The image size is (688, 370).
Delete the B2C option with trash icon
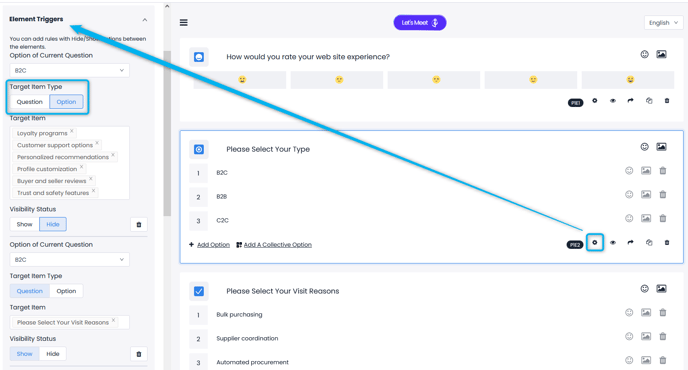point(663,171)
